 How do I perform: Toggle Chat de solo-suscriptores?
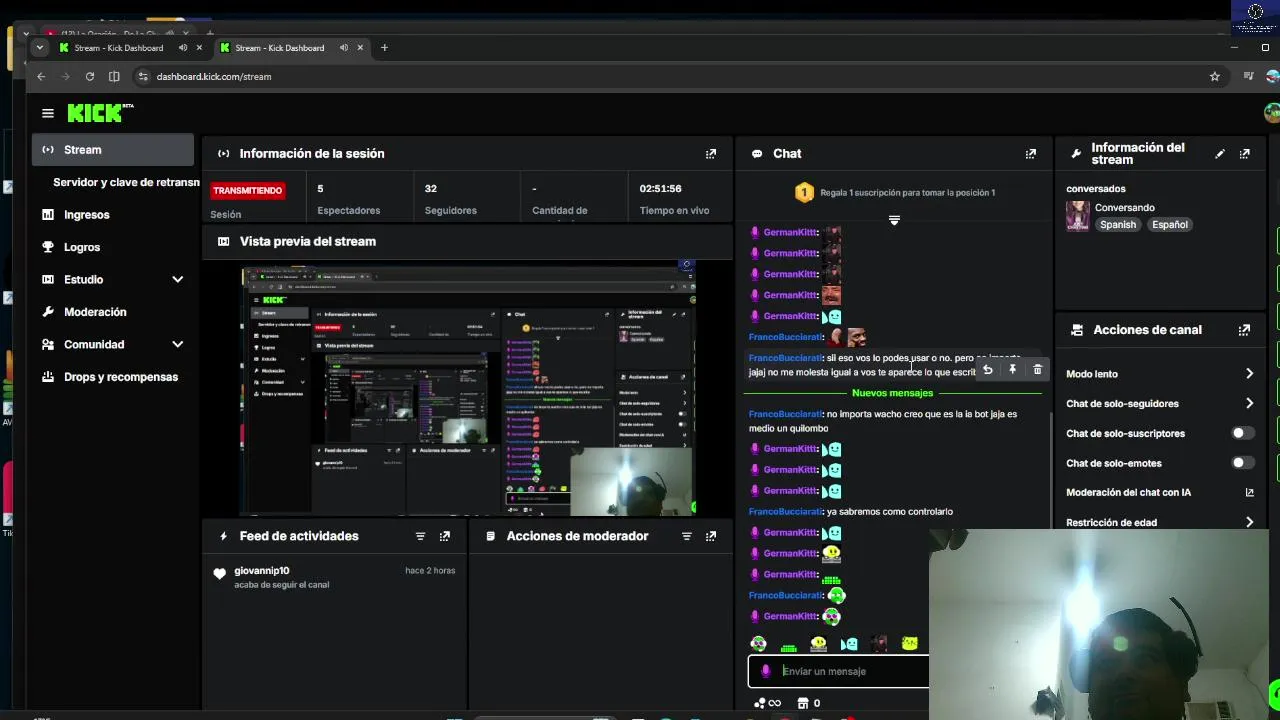pyautogui.click(x=1242, y=433)
